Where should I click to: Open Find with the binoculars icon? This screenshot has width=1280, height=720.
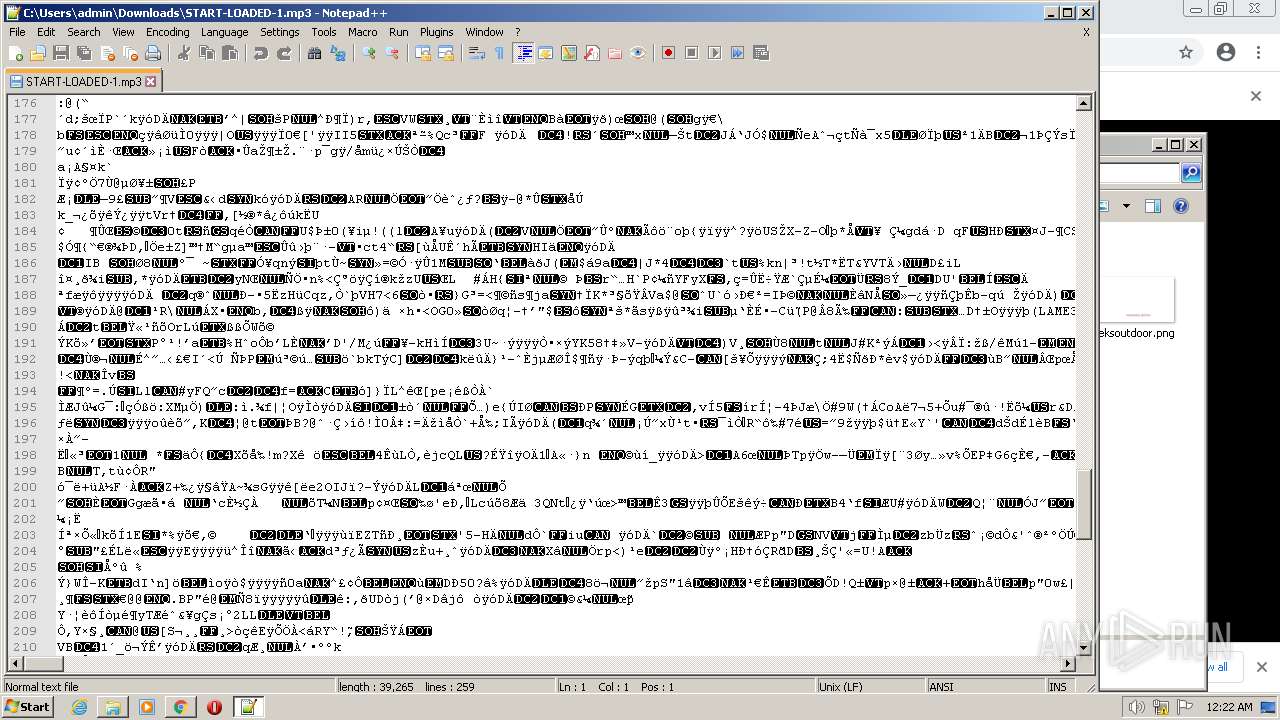click(315, 53)
